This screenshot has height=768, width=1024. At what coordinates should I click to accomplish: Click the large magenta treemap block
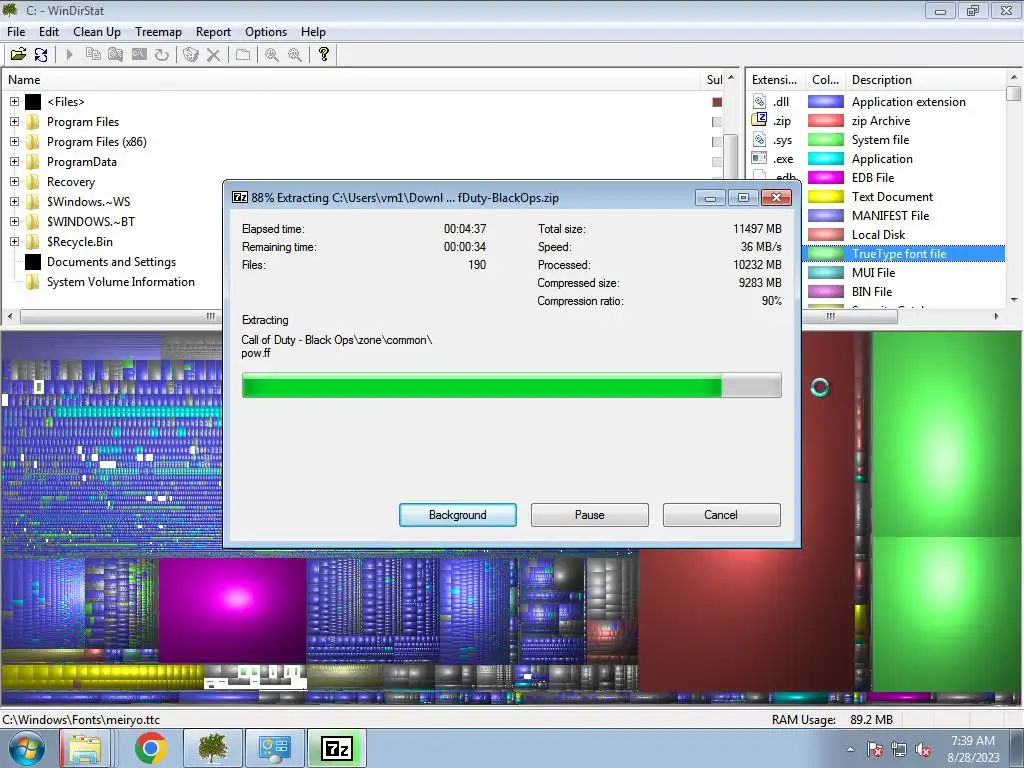[232, 611]
